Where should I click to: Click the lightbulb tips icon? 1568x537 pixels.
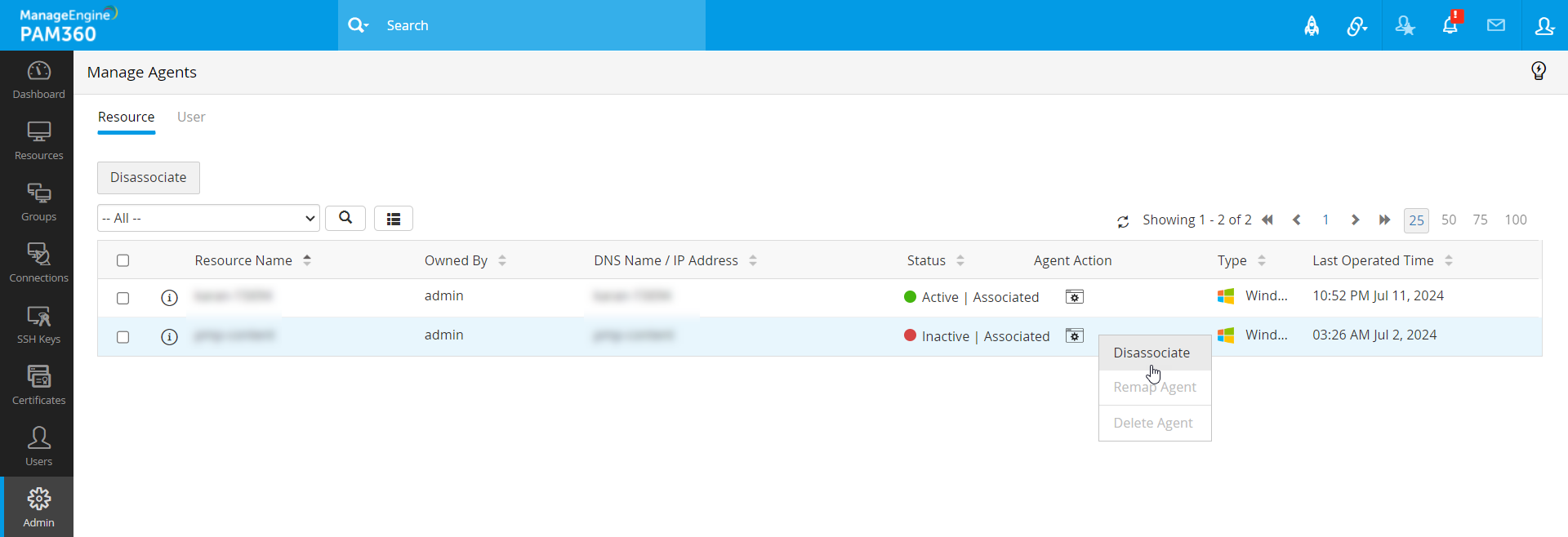tap(1539, 71)
